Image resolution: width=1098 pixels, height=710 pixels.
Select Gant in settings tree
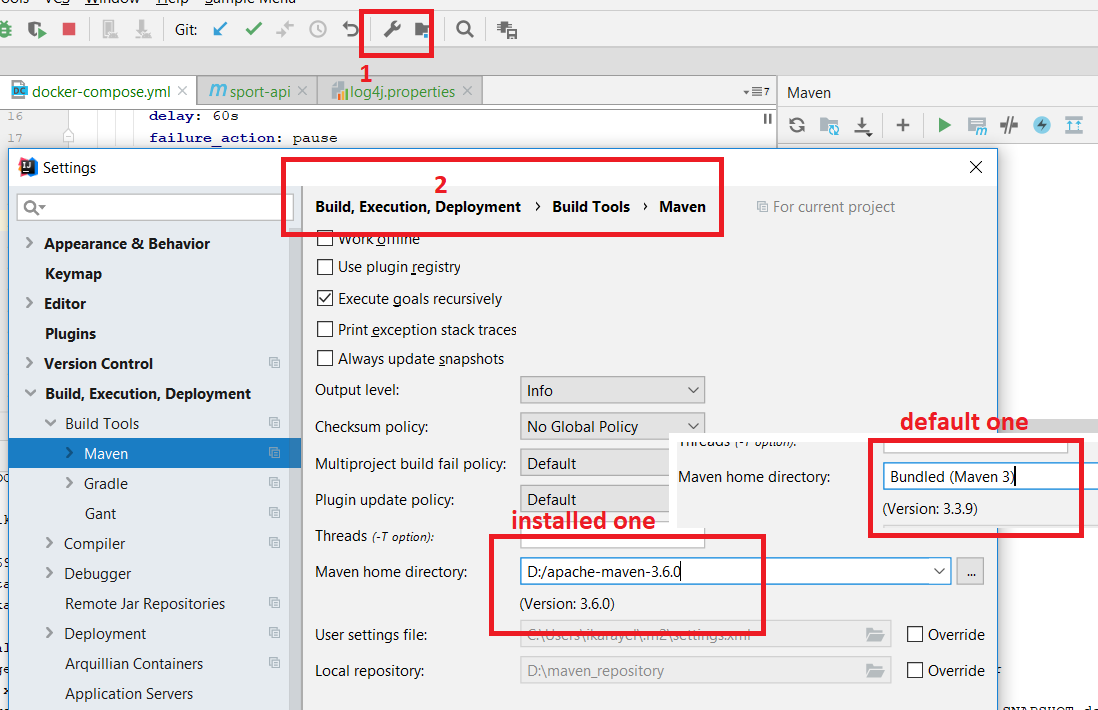click(x=100, y=514)
